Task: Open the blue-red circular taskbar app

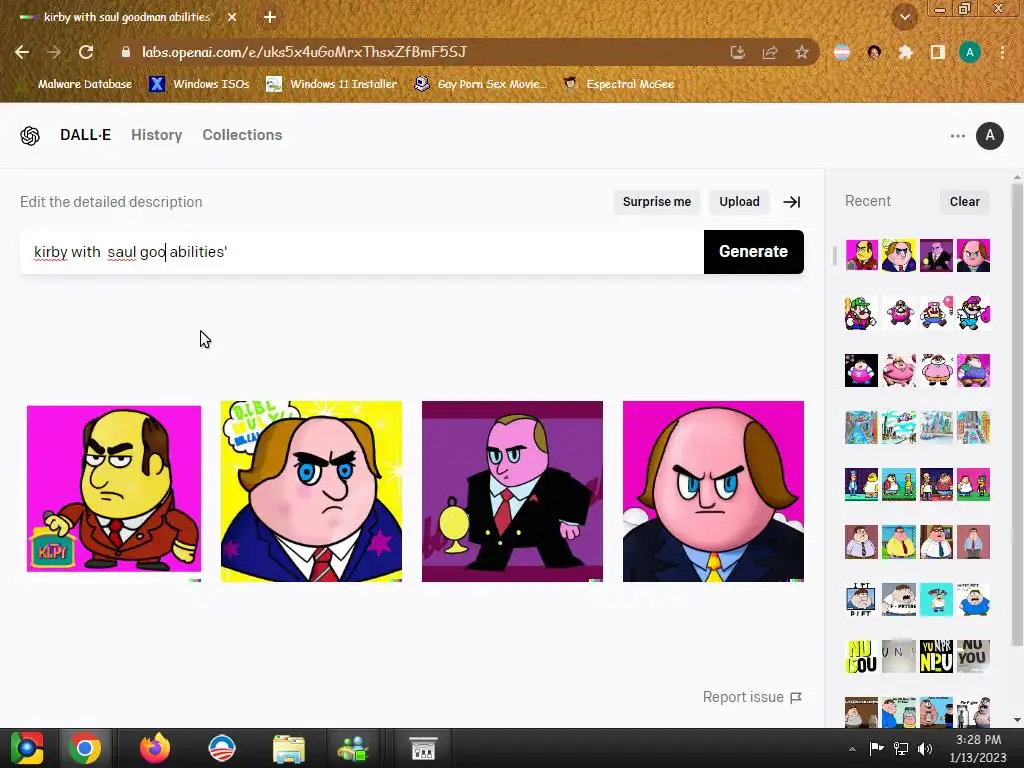Action: 221,748
